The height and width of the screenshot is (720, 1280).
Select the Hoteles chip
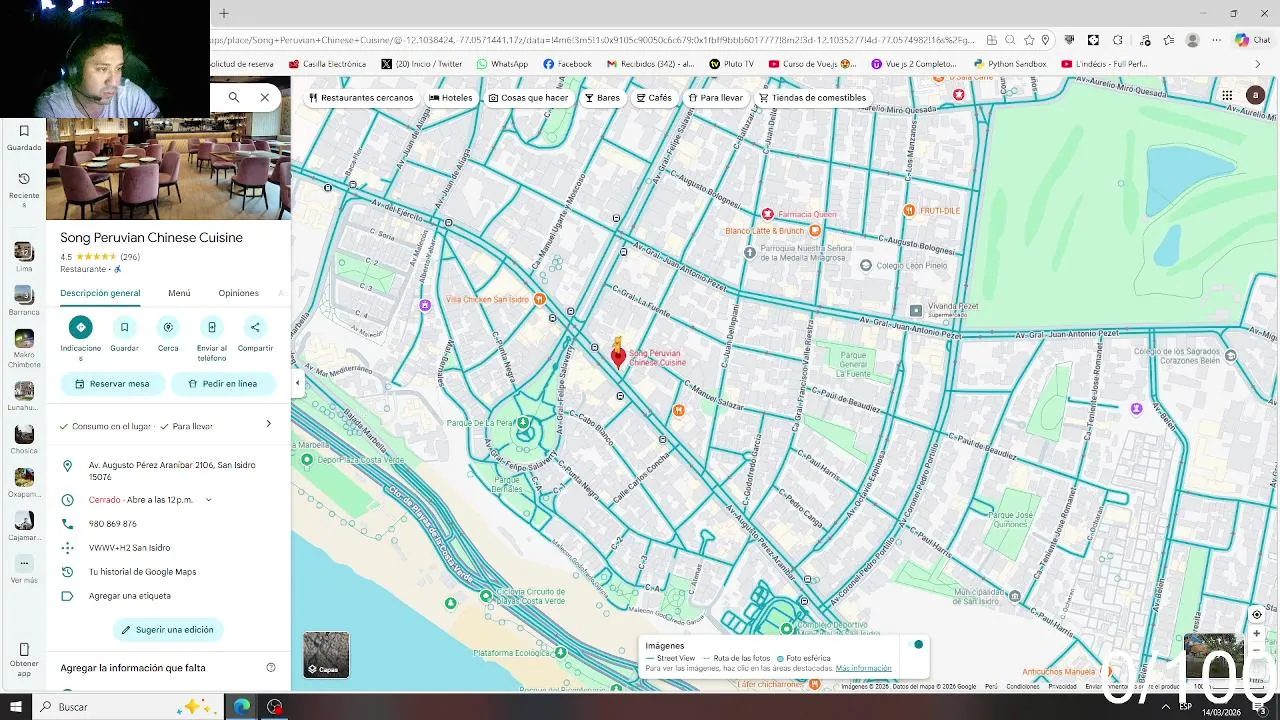click(x=451, y=98)
